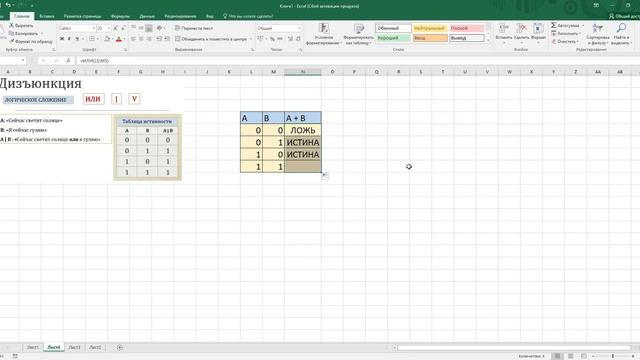
Task: Click the percent style button
Action: coord(272,39)
